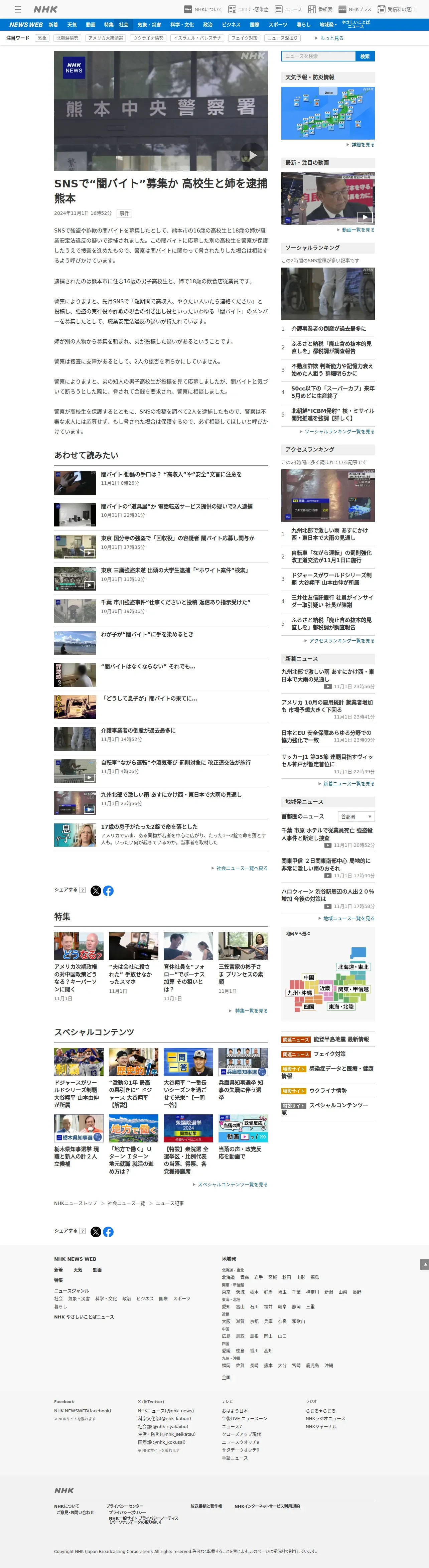Select 九州・沖縄 on the region map
429x1568 pixels.
tap(300, 993)
